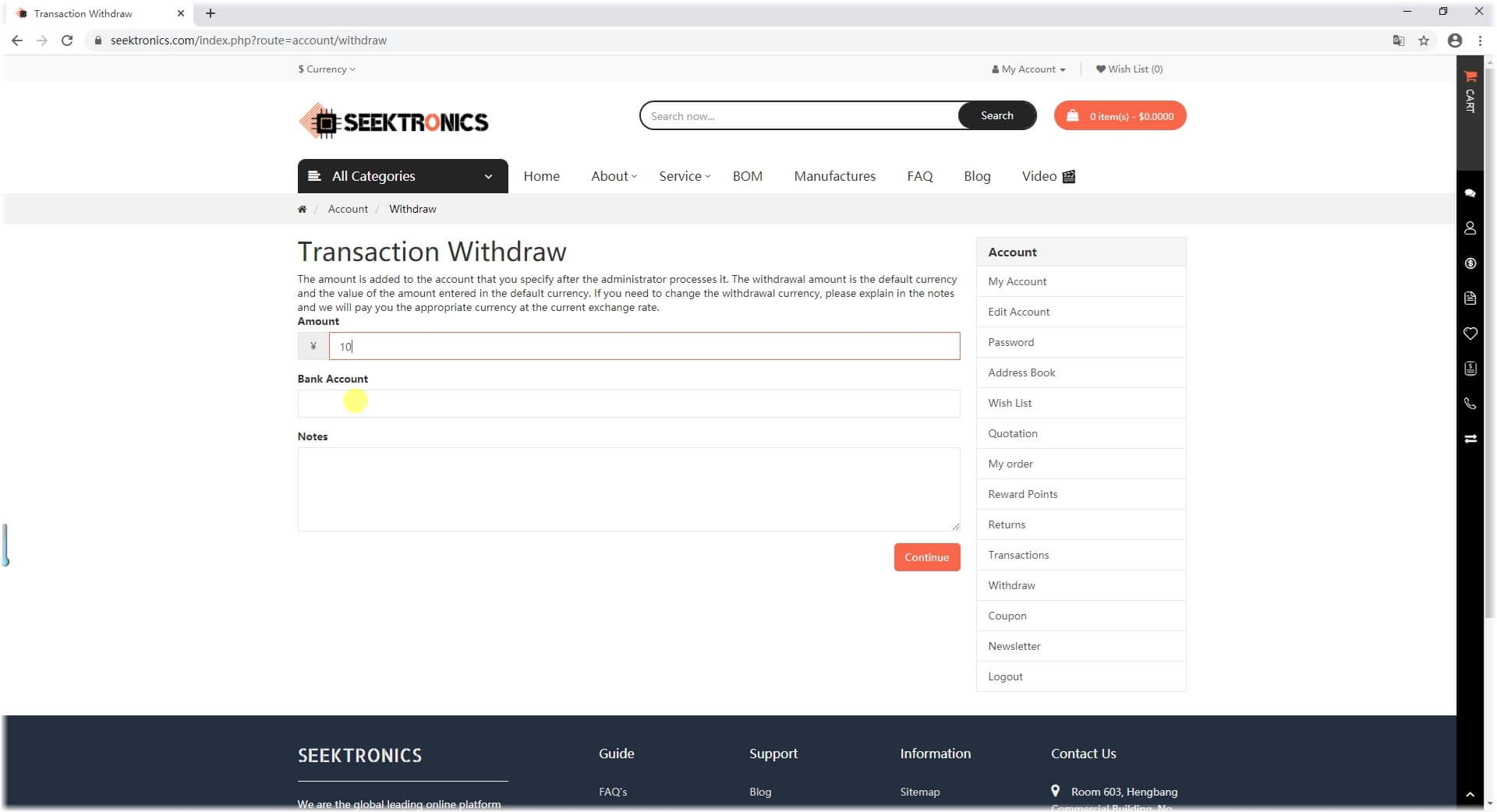Click the Bank Account input field
The height and width of the screenshot is (812, 1497).
point(628,404)
